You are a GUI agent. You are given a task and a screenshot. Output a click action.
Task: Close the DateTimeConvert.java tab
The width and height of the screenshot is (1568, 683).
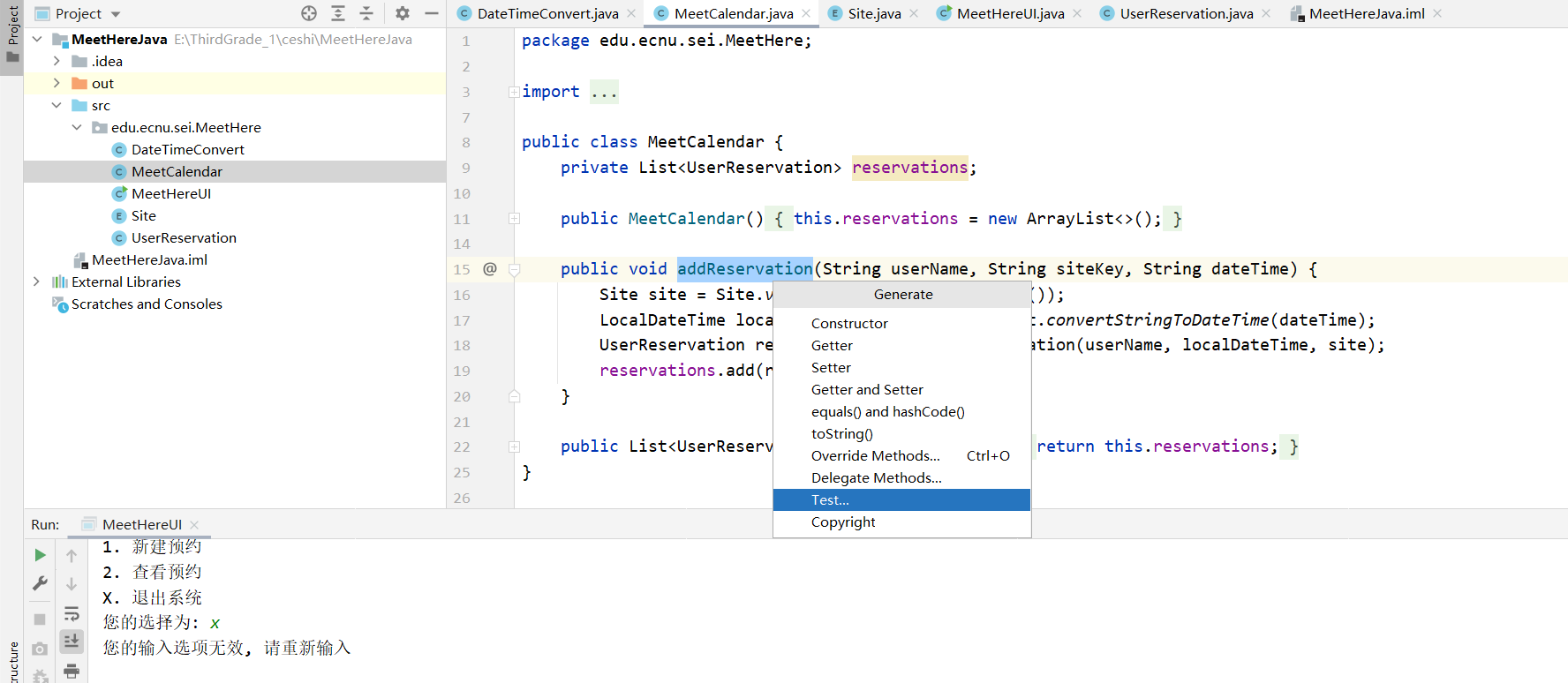click(631, 13)
